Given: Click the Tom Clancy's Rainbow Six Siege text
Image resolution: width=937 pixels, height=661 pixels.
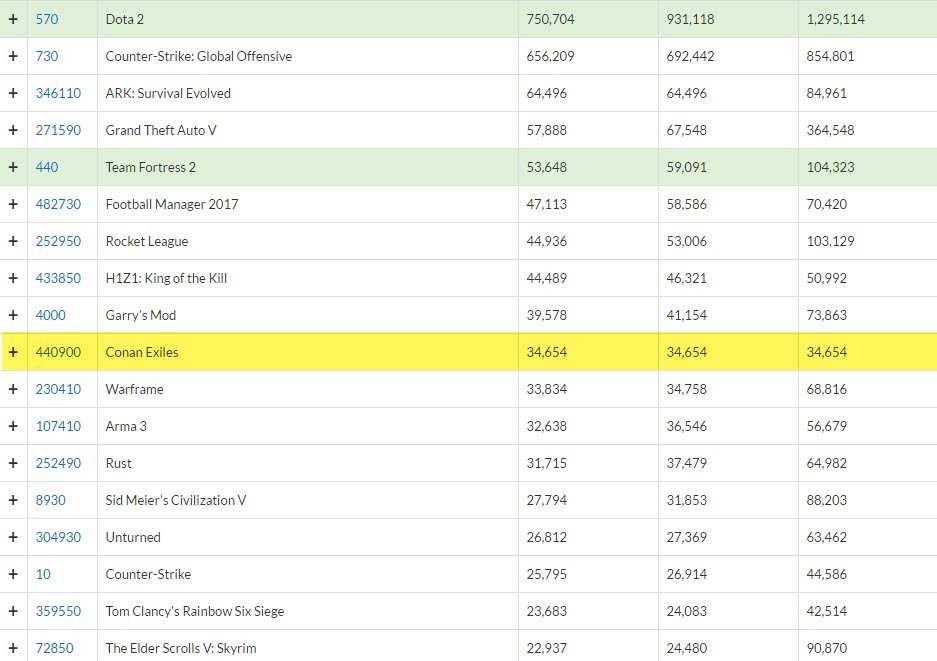Looking at the screenshot, I should pyautogui.click(x=195, y=611).
